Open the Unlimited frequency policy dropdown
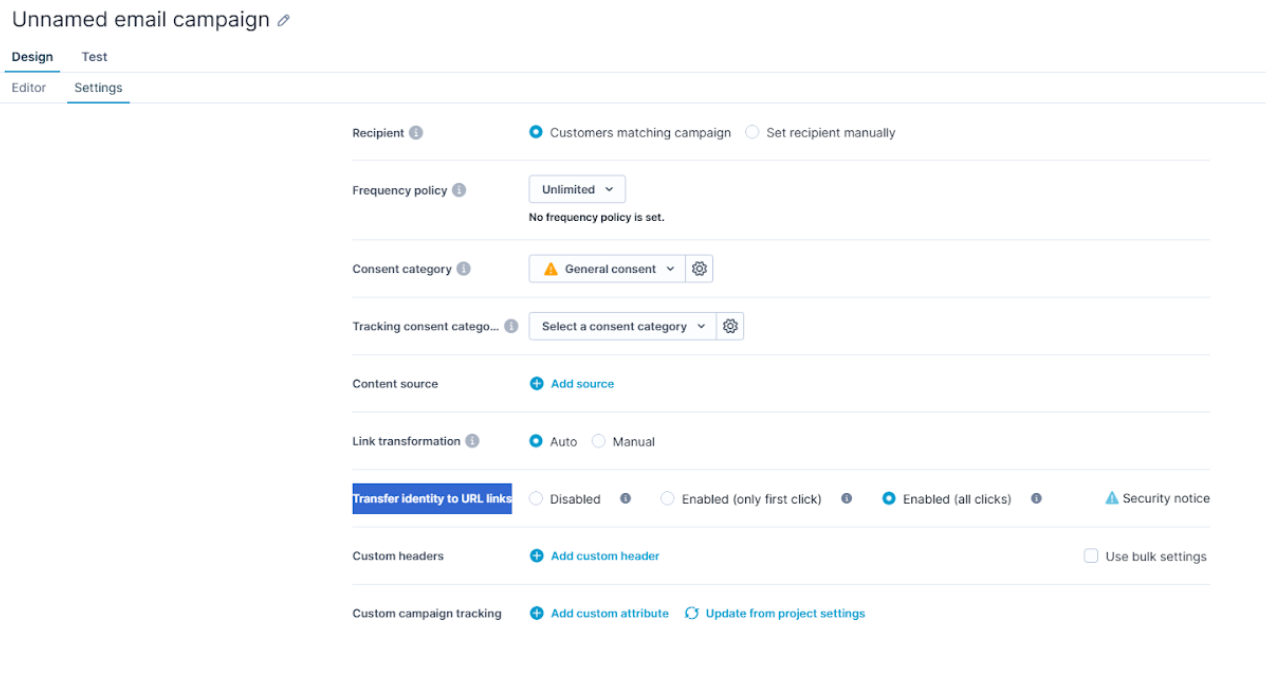Viewport: 1266px width, 678px height. pos(577,190)
